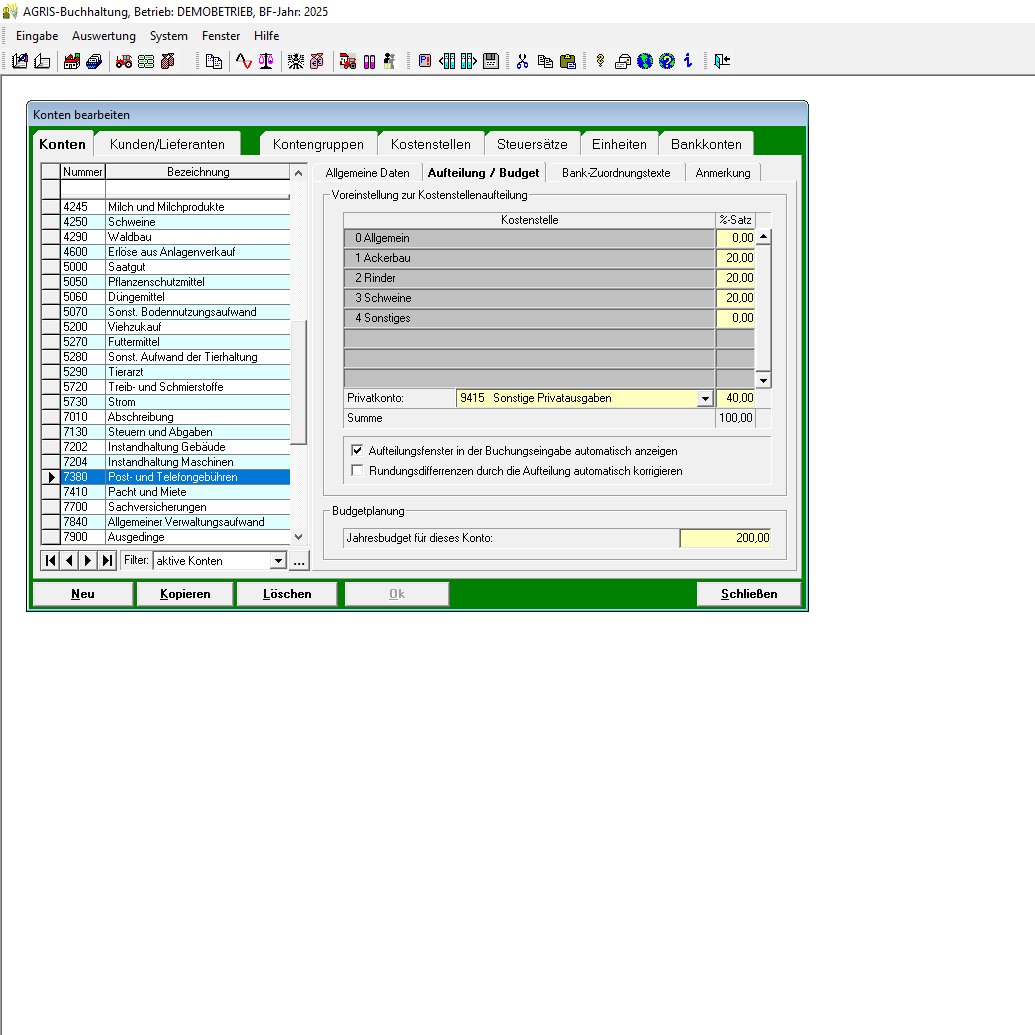This screenshot has height=1035, width=1035.
Task: Click the red tractor toolbar icon
Action: pyautogui.click(x=124, y=61)
